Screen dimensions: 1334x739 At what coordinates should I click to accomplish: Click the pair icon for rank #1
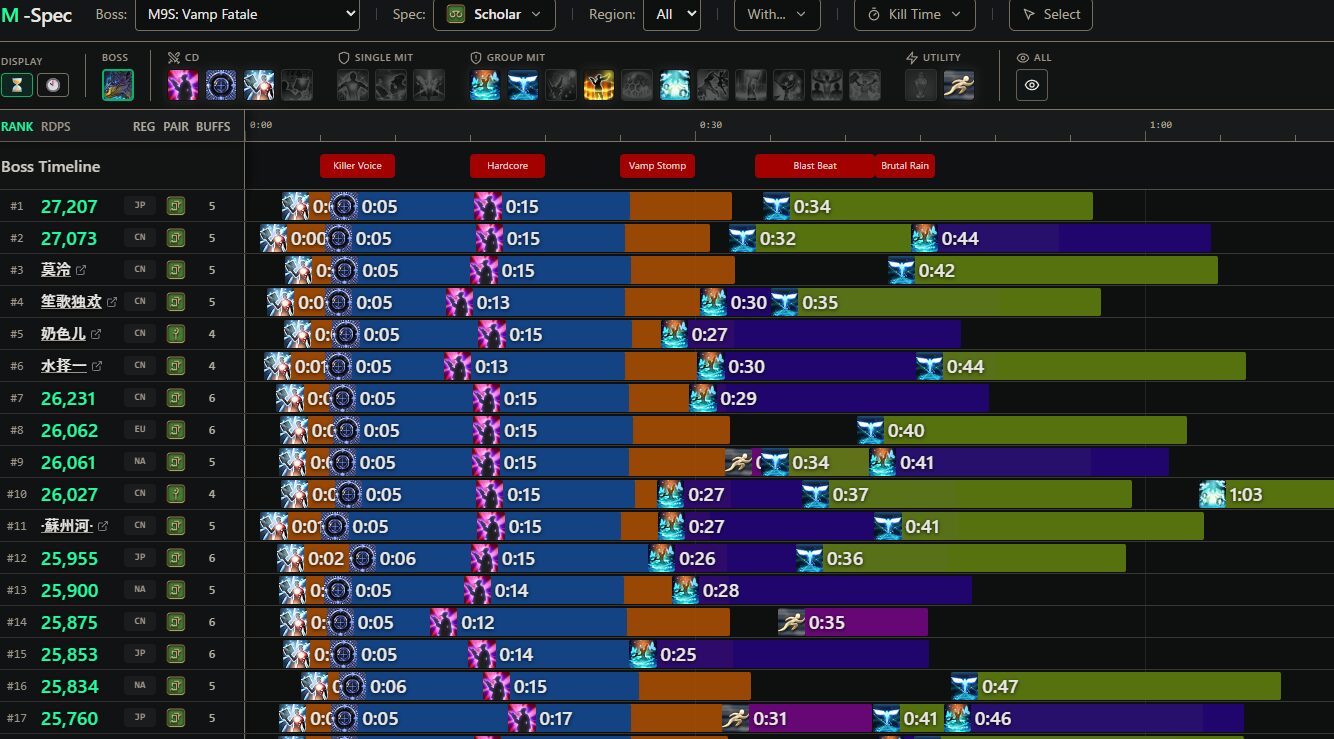click(176, 206)
